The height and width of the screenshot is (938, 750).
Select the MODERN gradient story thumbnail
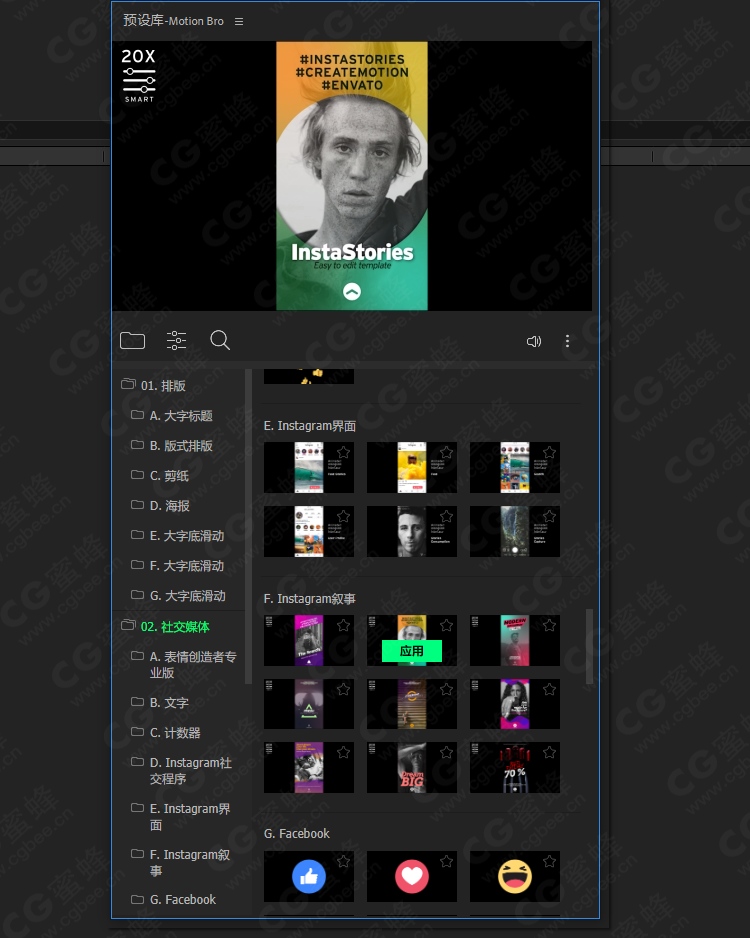coord(514,641)
